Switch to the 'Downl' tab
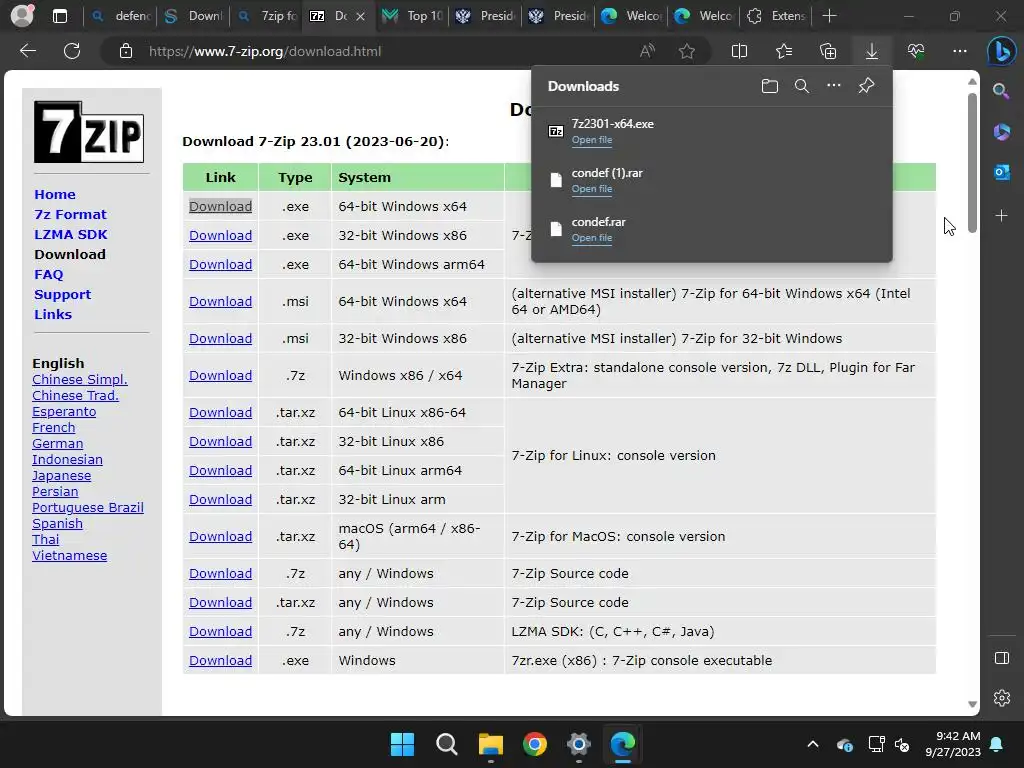Image resolution: width=1024 pixels, height=768 pixels. 193,16
